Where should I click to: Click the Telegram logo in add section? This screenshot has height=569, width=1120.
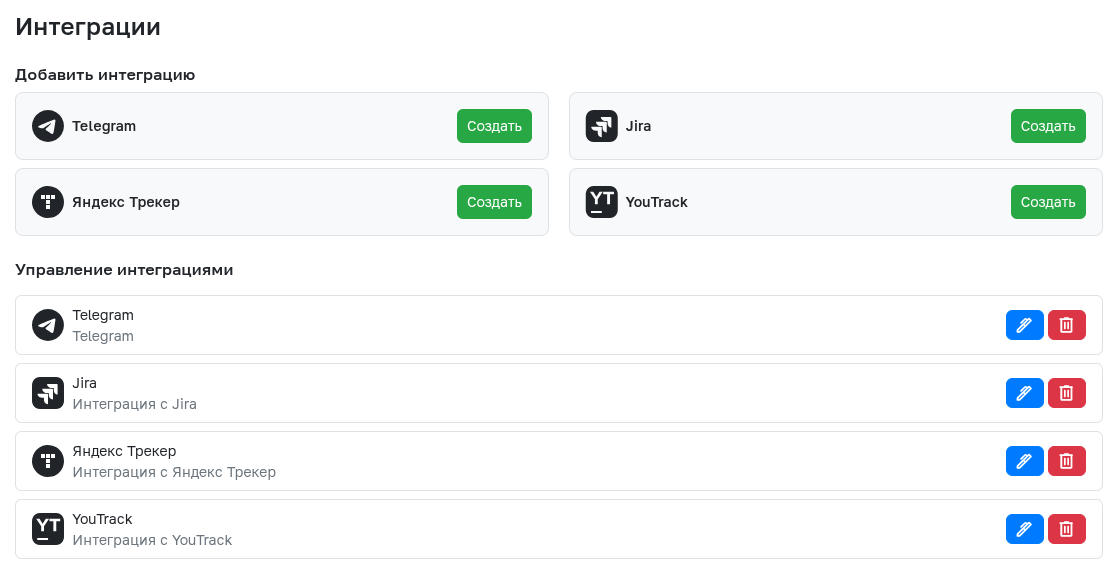(47, 126)
